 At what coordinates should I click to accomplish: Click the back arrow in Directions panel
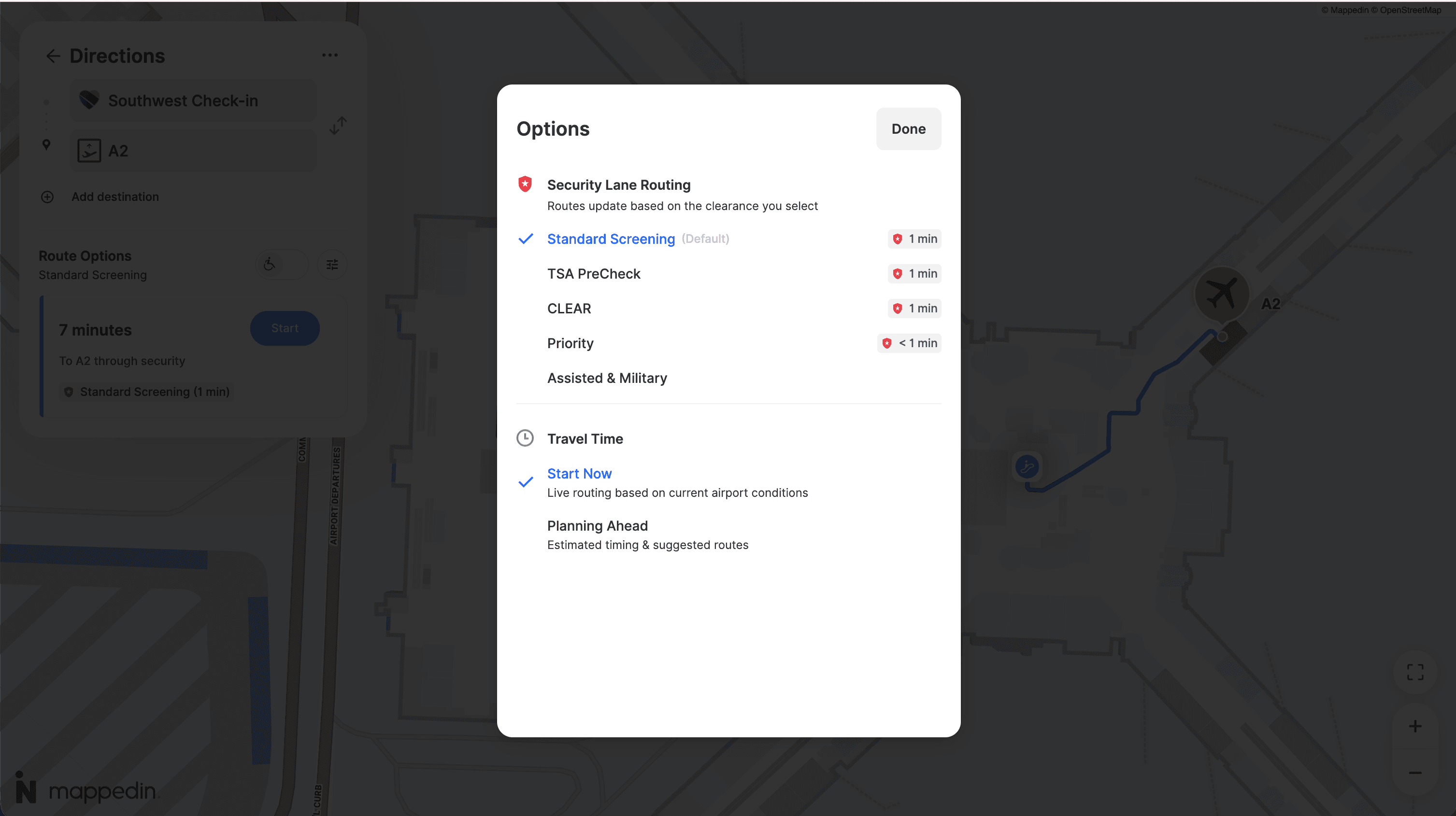pos(53,56)
